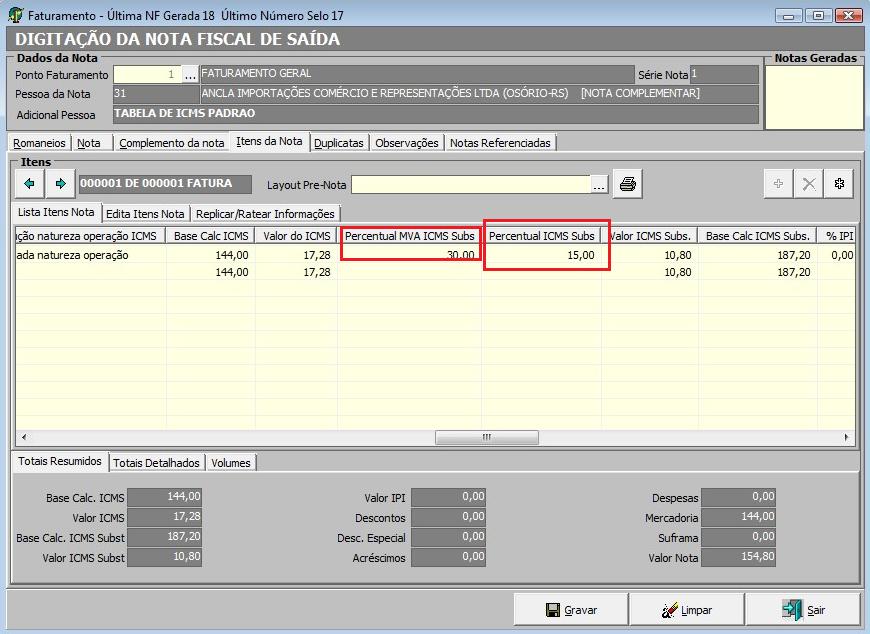Click the gear icon in Itens toolbar
The width and height of the screenshot is (870, 634).
coord(840,184)
